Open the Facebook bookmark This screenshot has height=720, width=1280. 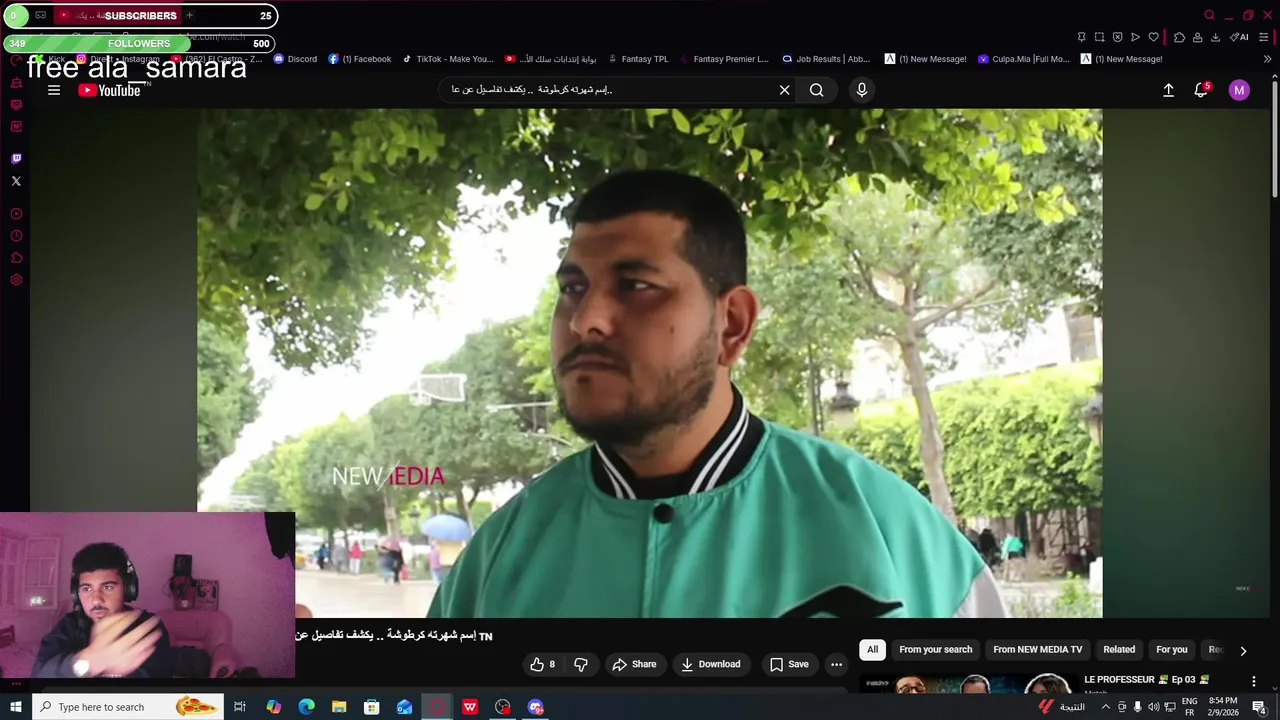point(360,59)
